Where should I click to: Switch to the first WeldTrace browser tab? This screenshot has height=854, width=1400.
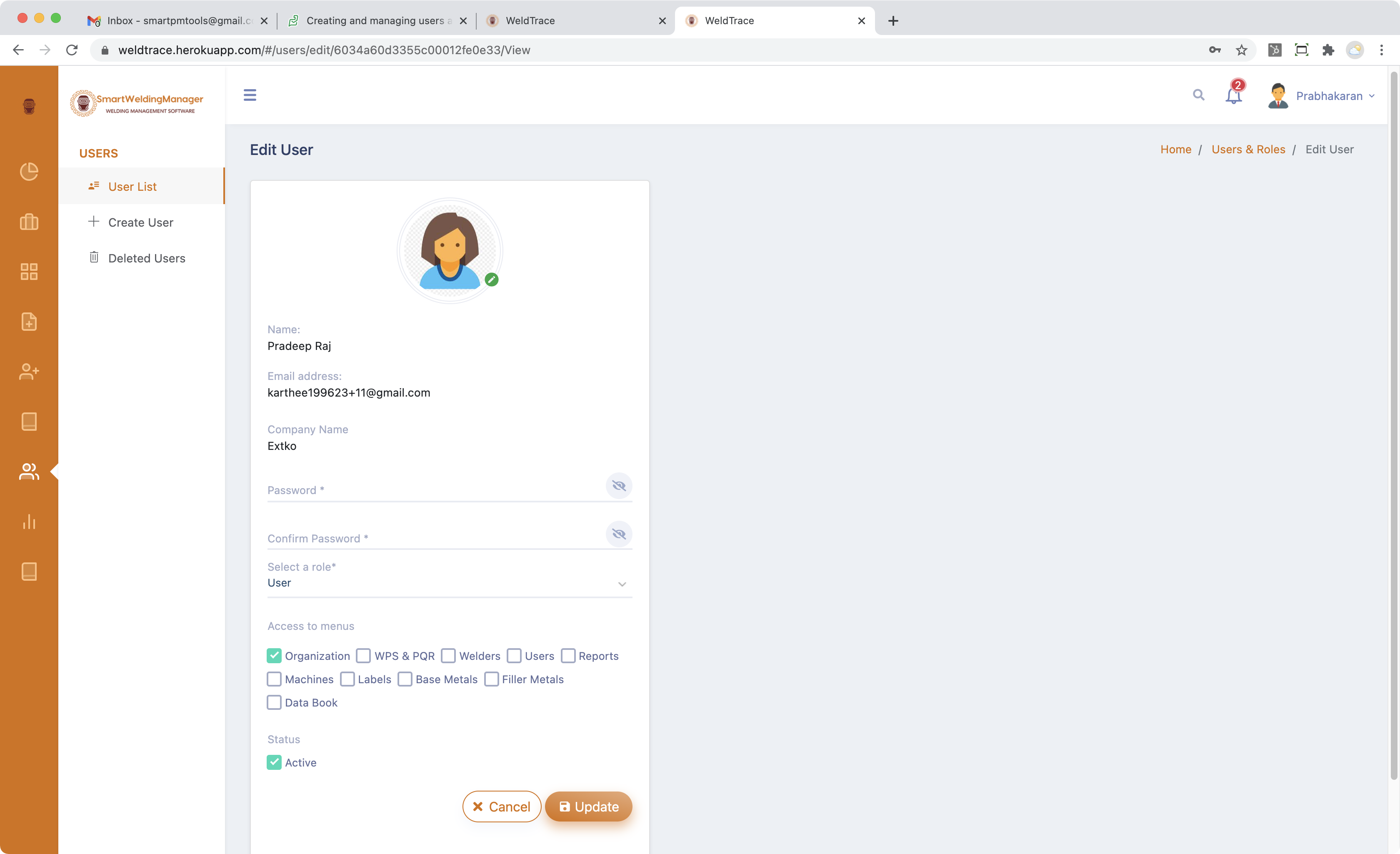point(575,20)
